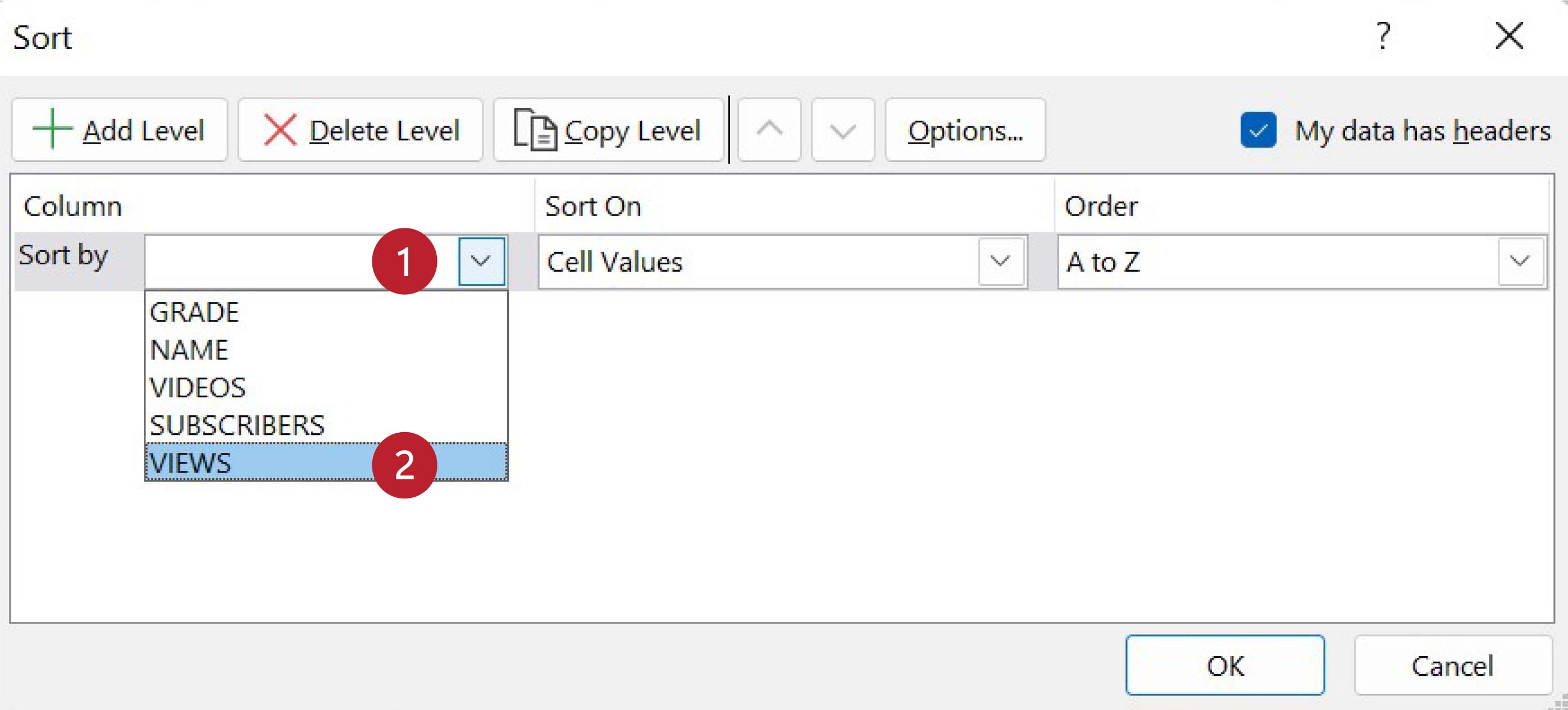Move level down with down arrow
Image resolution: width=1568 pixels, height=710 pixels.
(x=842, y=130)
